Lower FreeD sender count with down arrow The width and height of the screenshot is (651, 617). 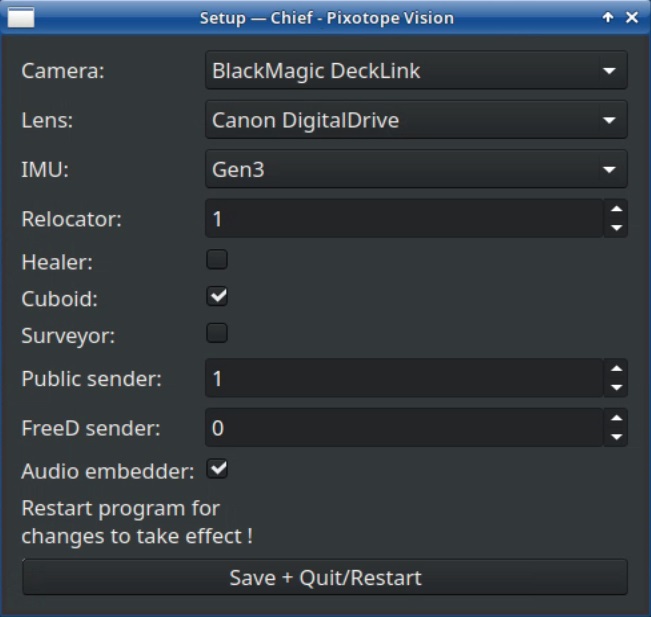tap(616, 436)
